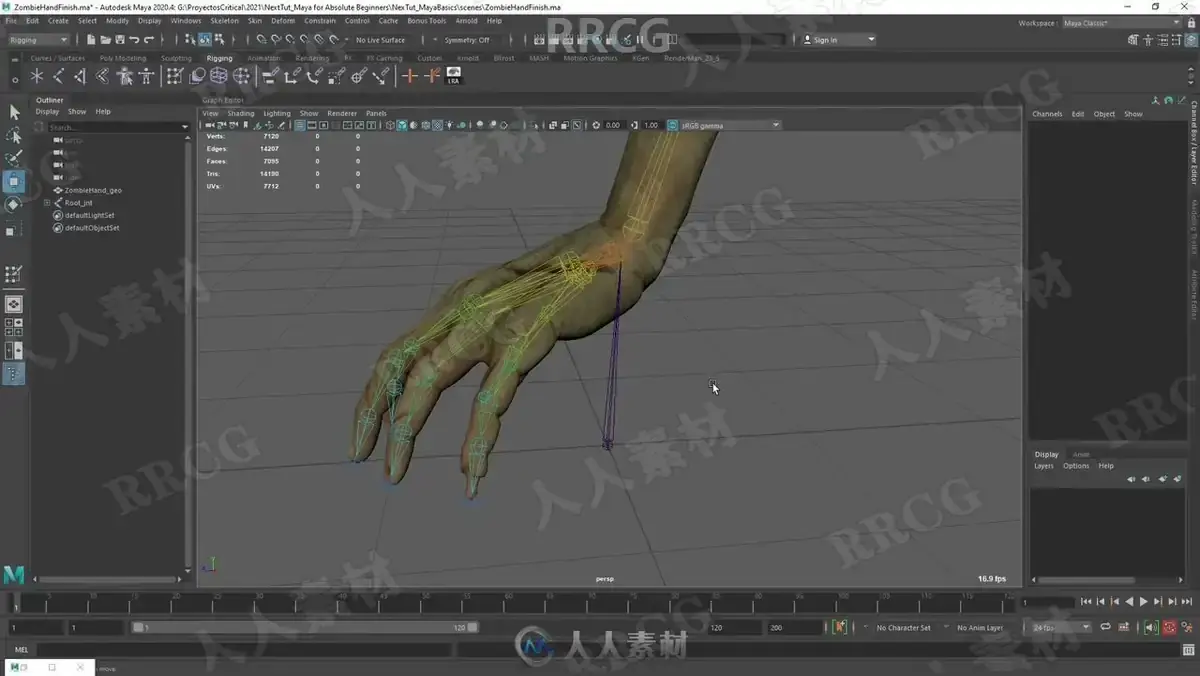Expand the Root_jnt node in Outliner

tap(46, 202)
